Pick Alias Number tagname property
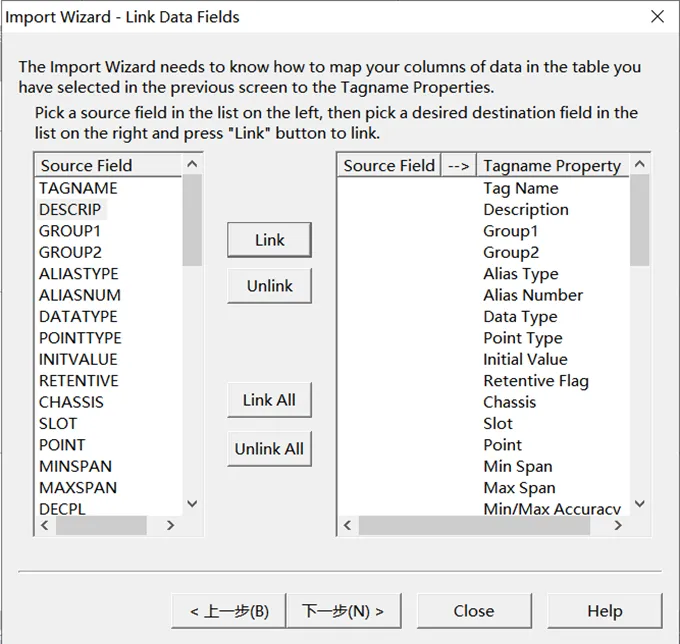680x644 pixels. (533, 295)
